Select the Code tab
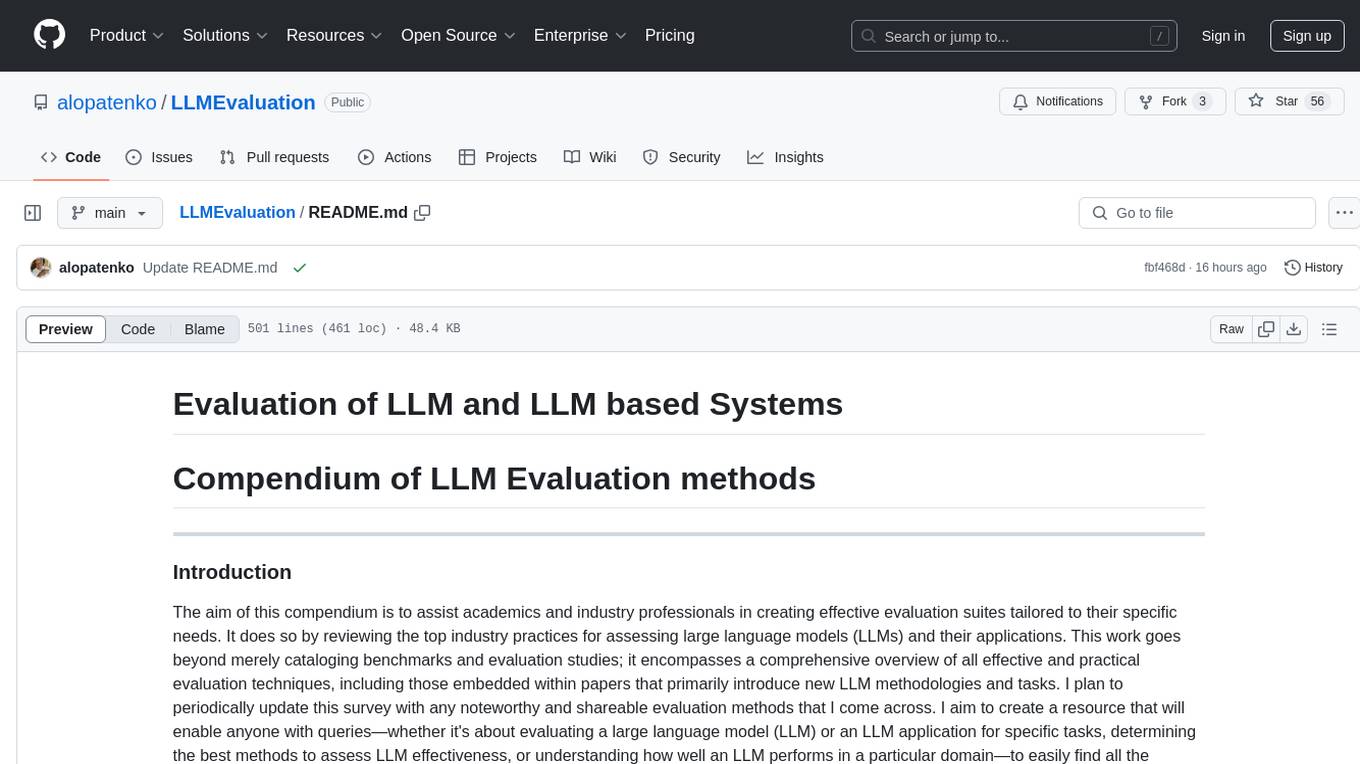The width and height of the screenshot is (1360, 764). 70,157
